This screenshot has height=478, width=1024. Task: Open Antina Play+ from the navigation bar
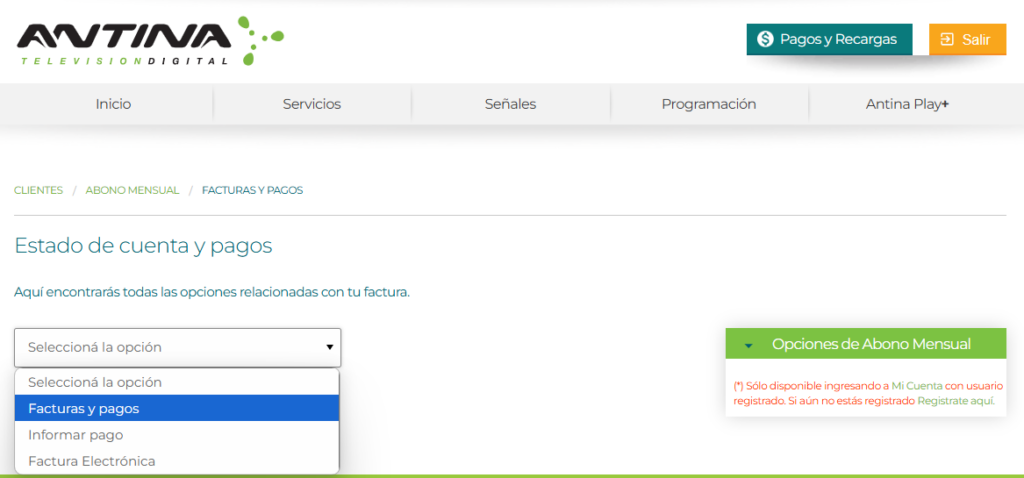907,104
